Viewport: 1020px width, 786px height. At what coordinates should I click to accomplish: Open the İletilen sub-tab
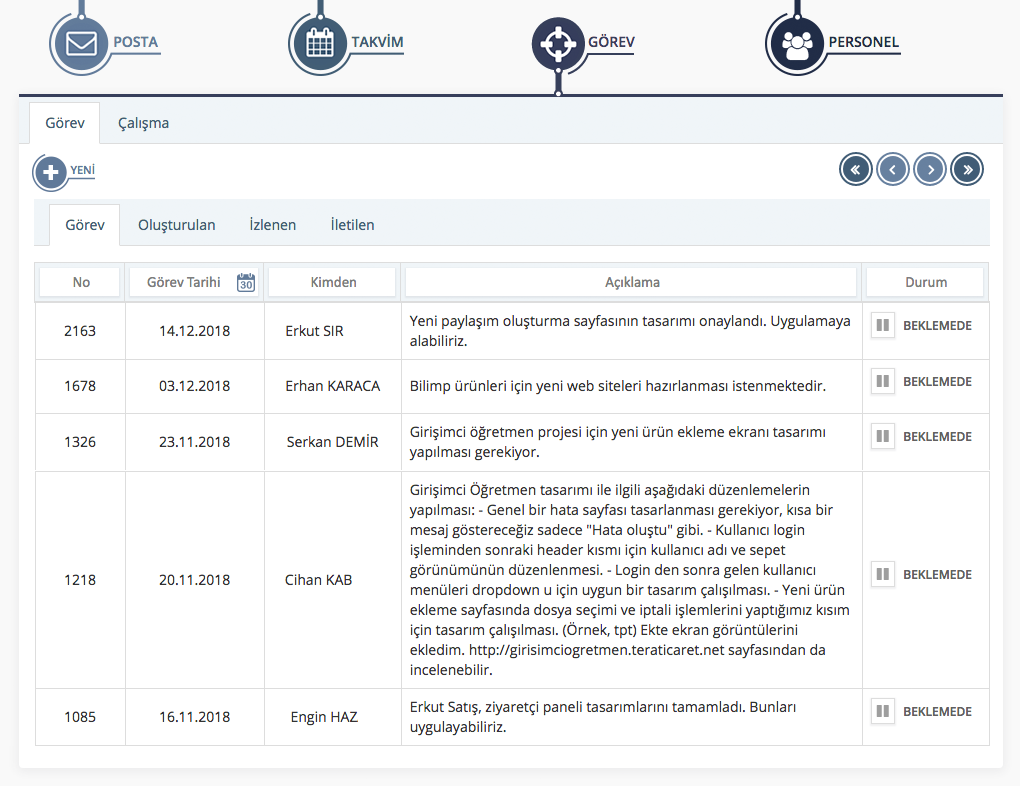(352, 225)
